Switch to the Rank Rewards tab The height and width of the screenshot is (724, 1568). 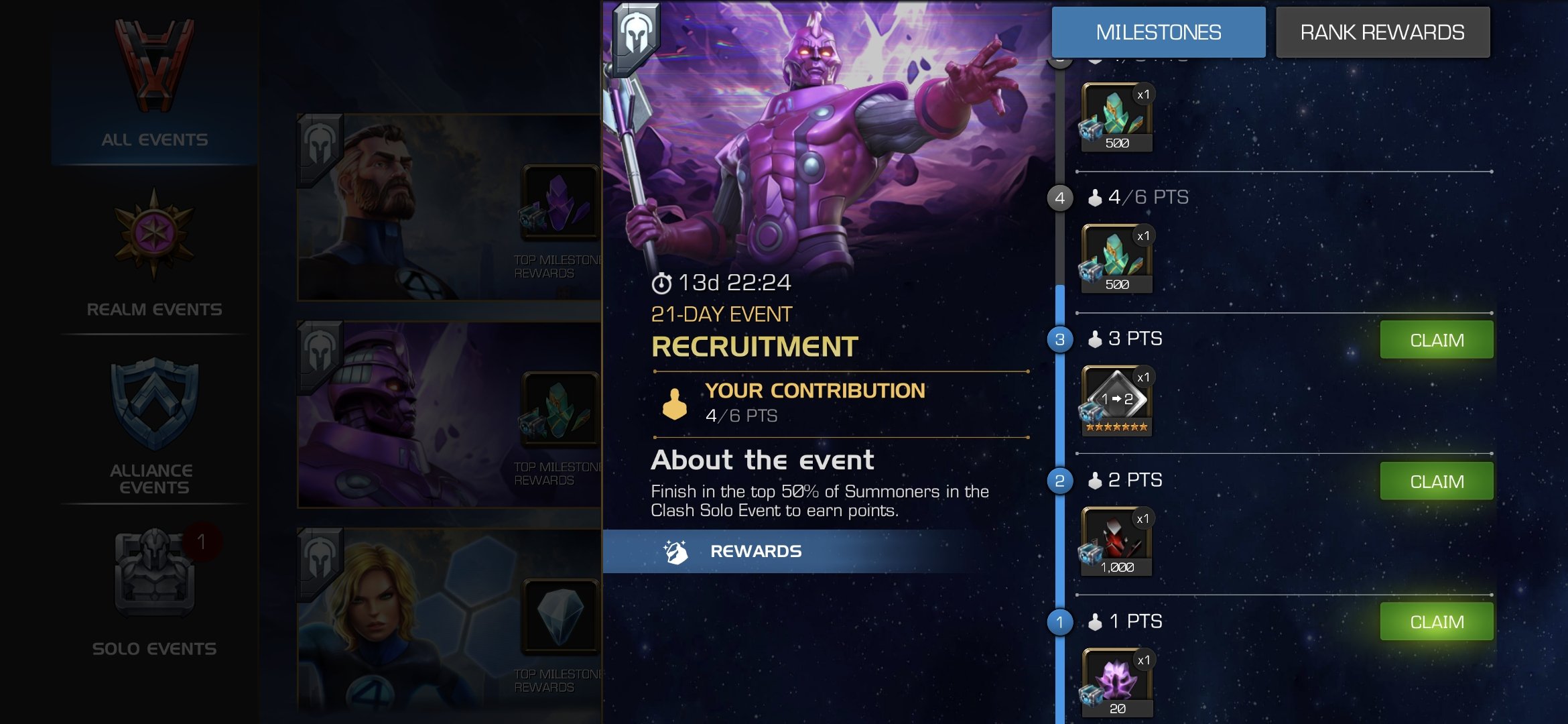[1382, 32]
